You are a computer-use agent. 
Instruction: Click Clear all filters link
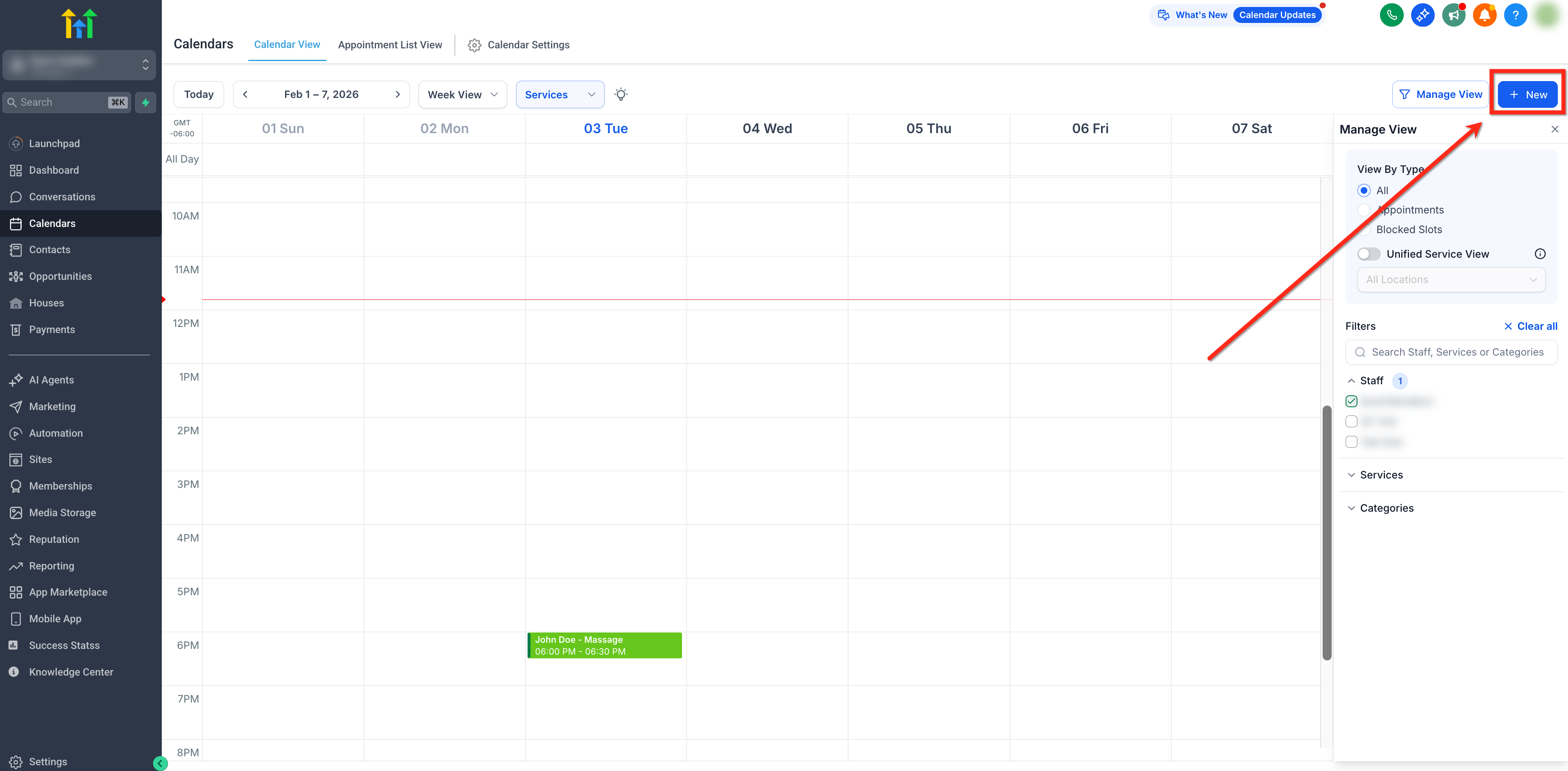(x=1530, y=327)
